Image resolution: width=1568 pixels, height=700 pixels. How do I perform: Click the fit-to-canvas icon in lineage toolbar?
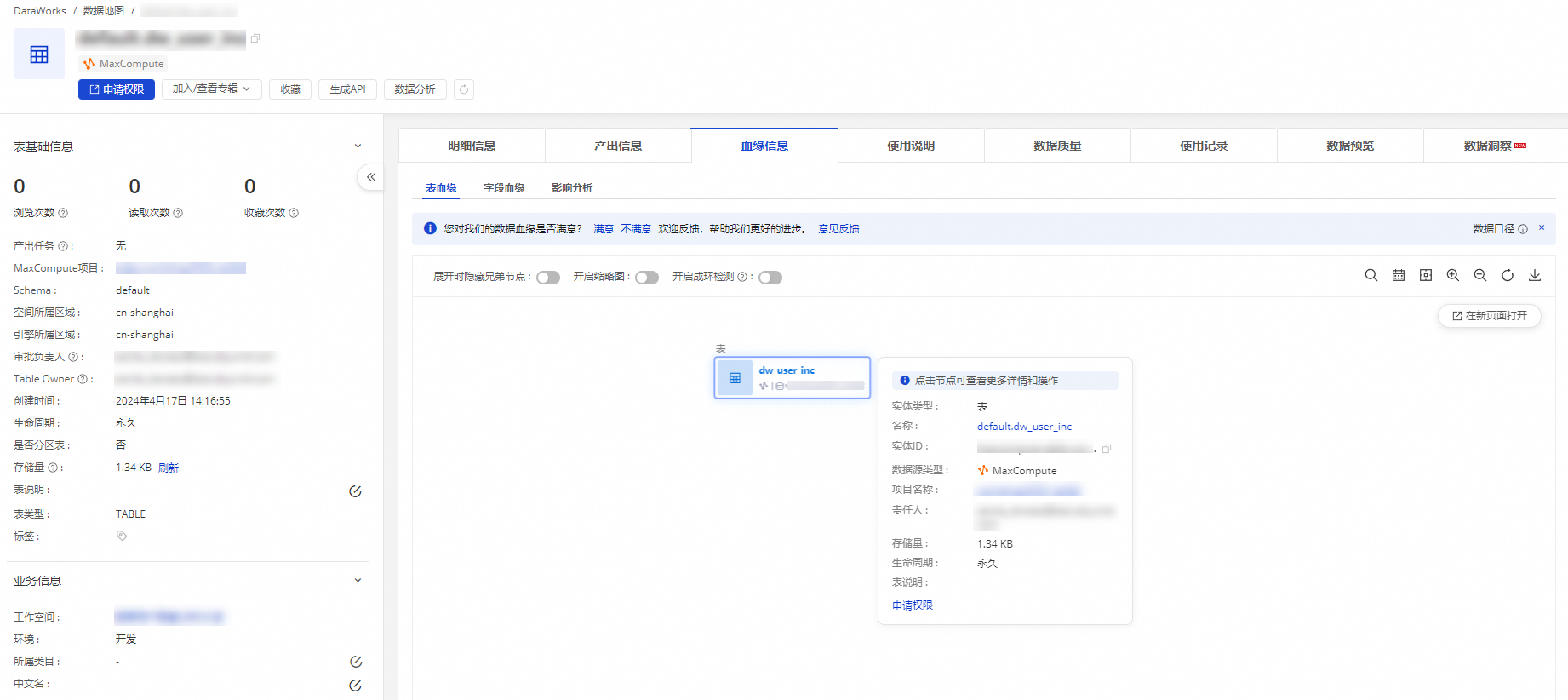[1425, 275]
